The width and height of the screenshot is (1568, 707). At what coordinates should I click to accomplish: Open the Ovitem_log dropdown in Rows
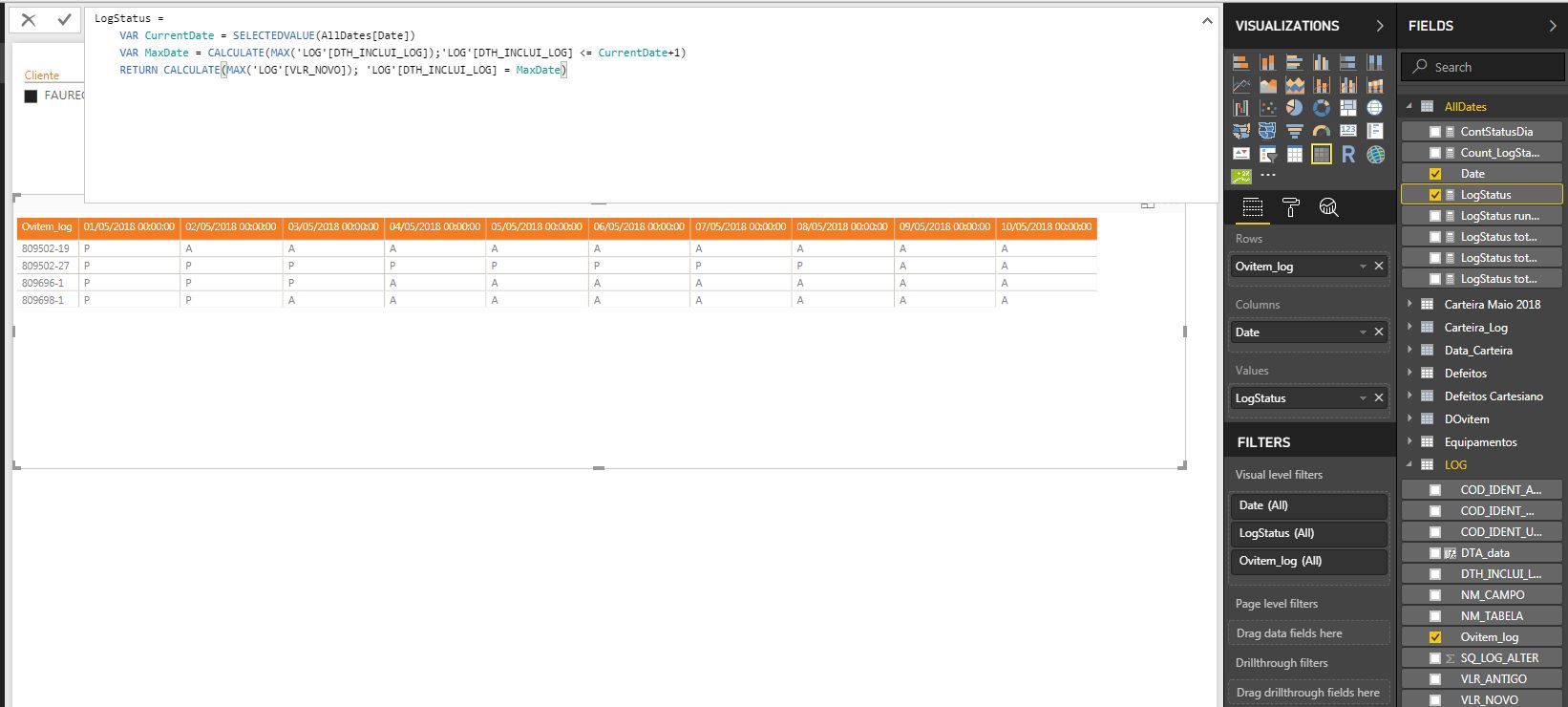1363,267
